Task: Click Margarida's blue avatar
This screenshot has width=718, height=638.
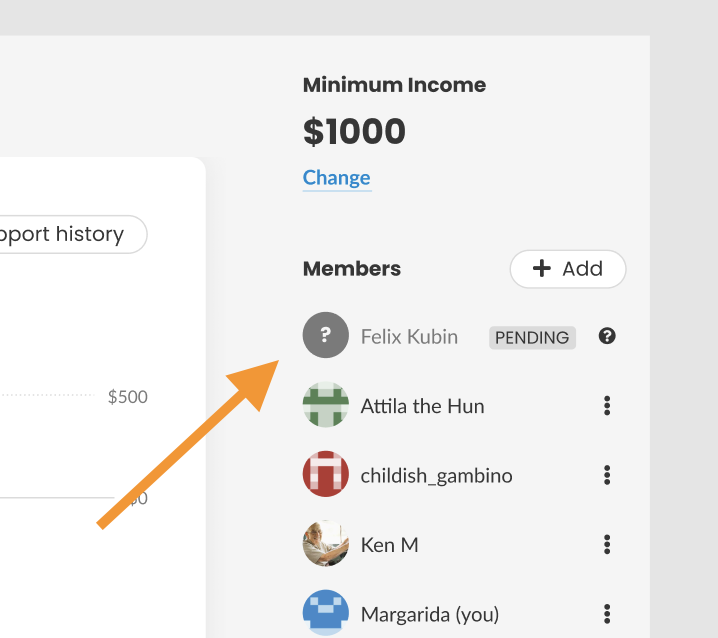Action: click(326, 613)
